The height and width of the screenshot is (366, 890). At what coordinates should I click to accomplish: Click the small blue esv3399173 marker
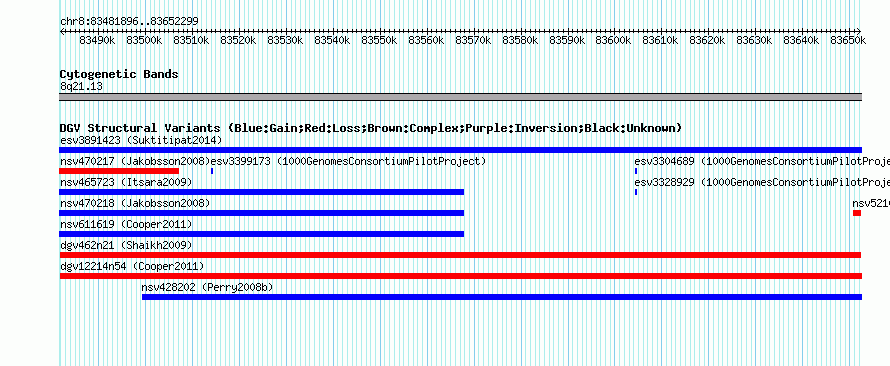coord(212,171)
